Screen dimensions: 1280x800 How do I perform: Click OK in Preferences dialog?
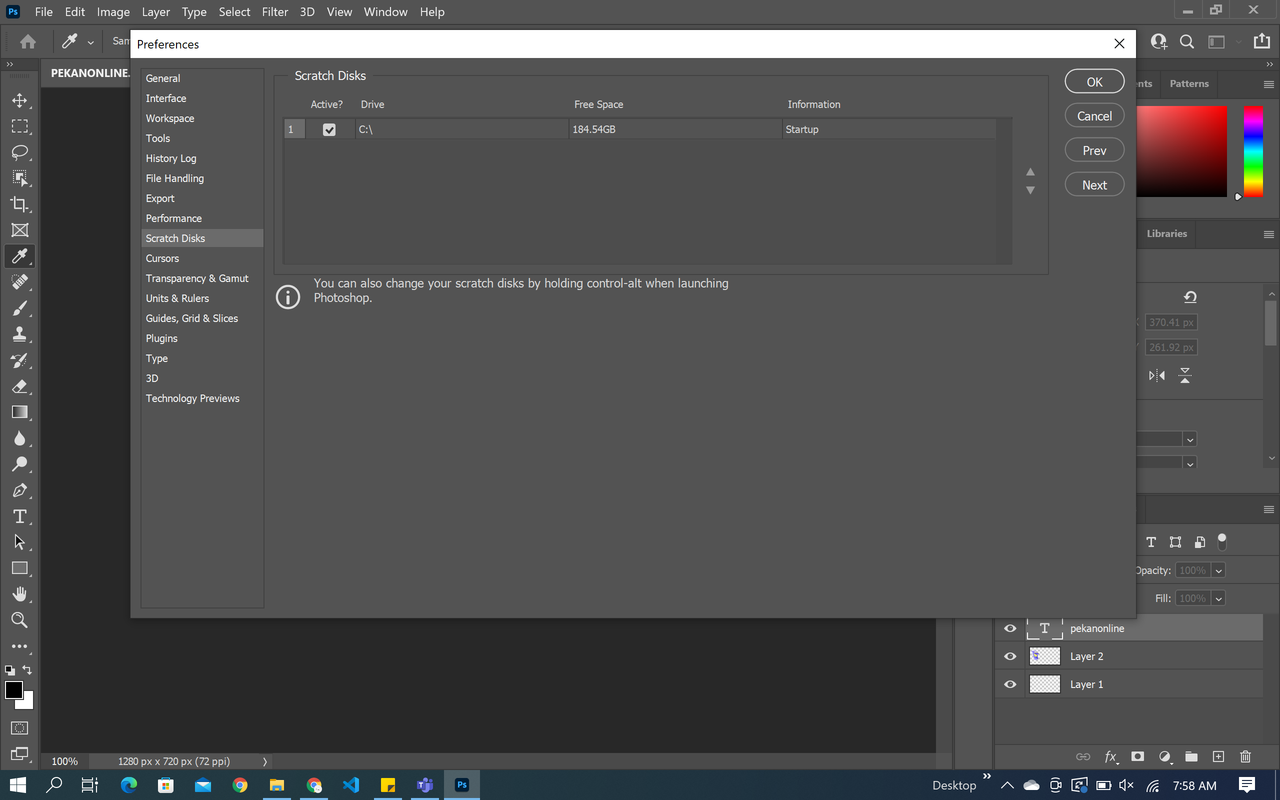[x=1095, y=82]
